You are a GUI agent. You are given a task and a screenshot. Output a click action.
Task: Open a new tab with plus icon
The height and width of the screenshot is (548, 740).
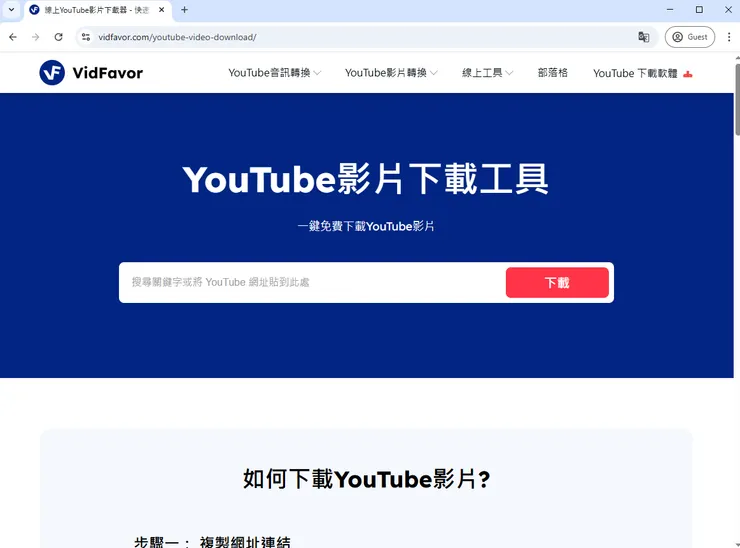click(185, 10)
